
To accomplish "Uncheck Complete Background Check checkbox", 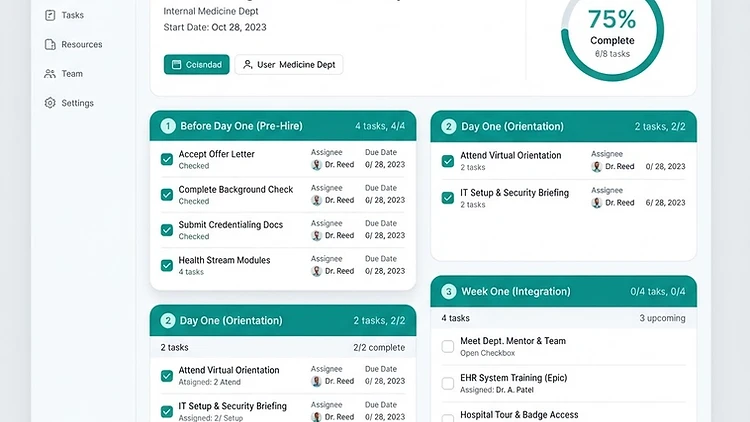I will click(166, 195).
